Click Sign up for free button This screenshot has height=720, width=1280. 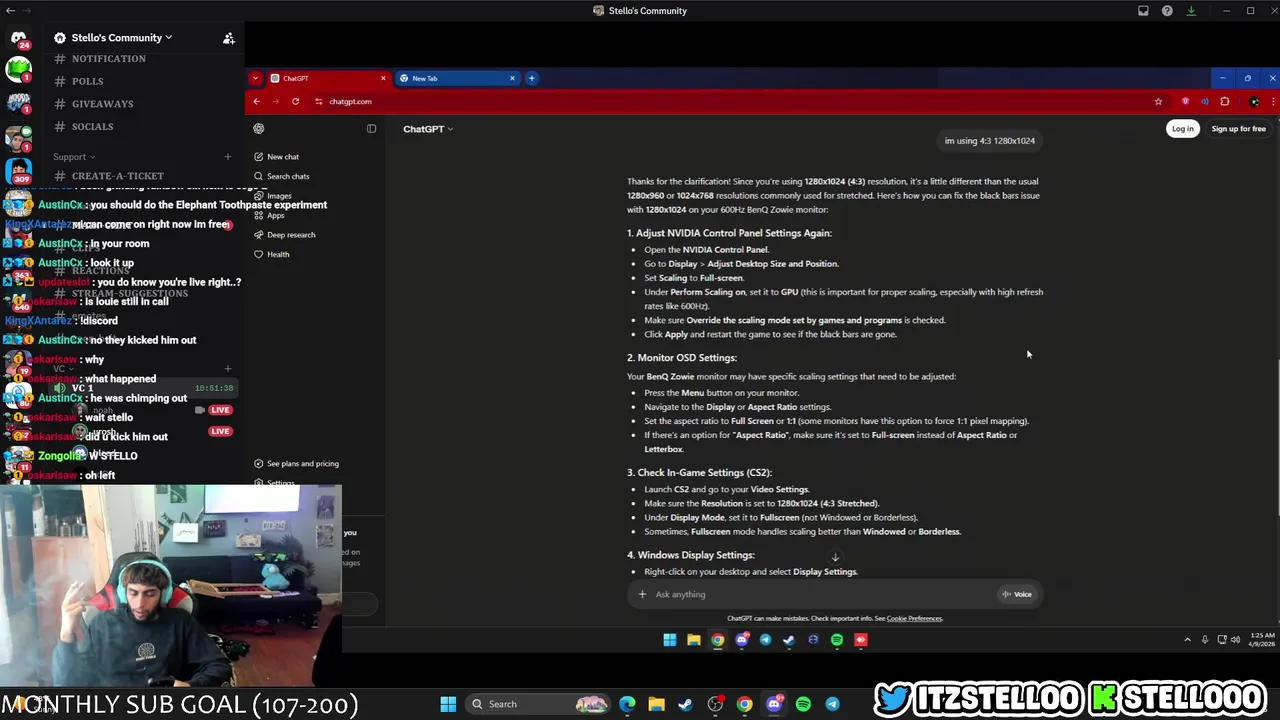[x=1238, y=129]
